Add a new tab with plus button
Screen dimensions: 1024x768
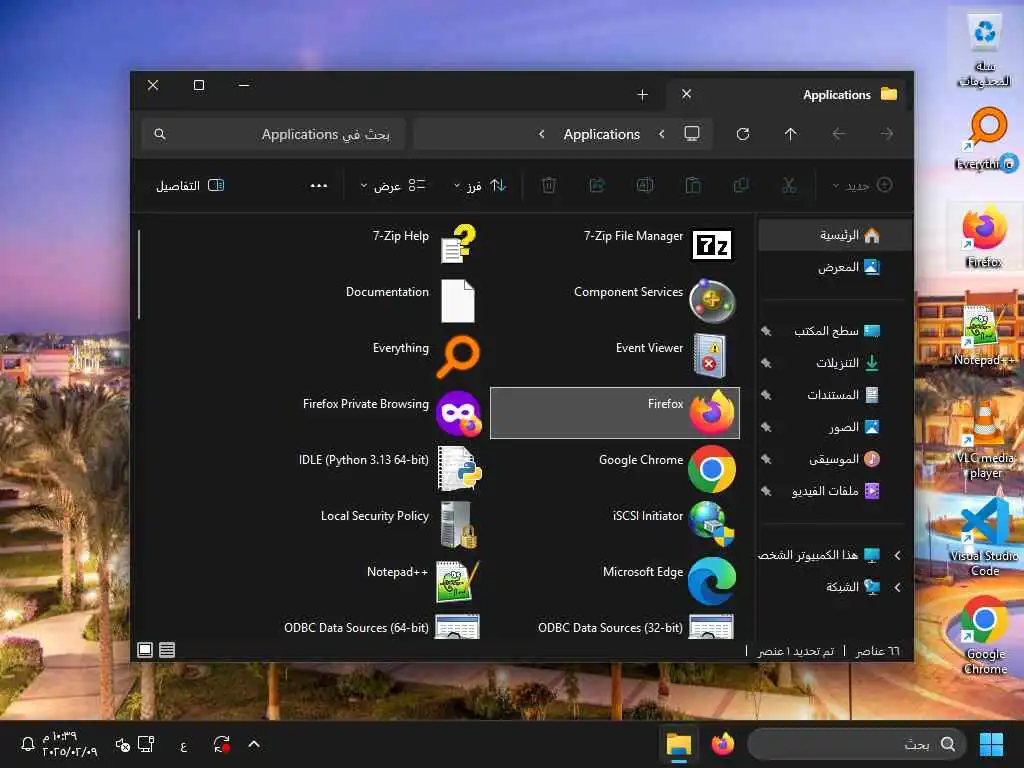click(643, 95)
